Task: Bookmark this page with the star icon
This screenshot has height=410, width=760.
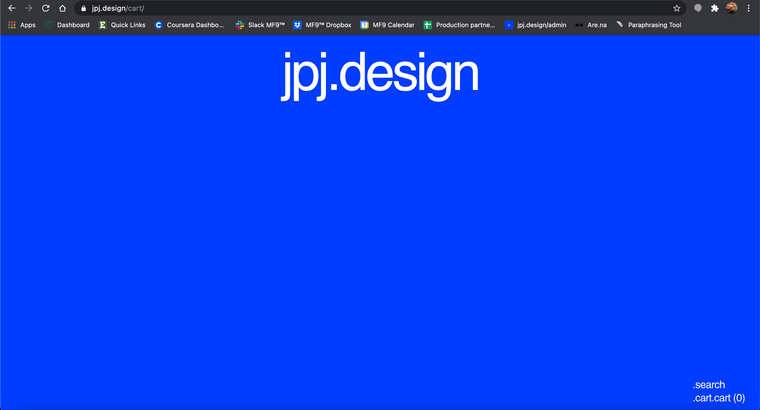Action: 677,8
